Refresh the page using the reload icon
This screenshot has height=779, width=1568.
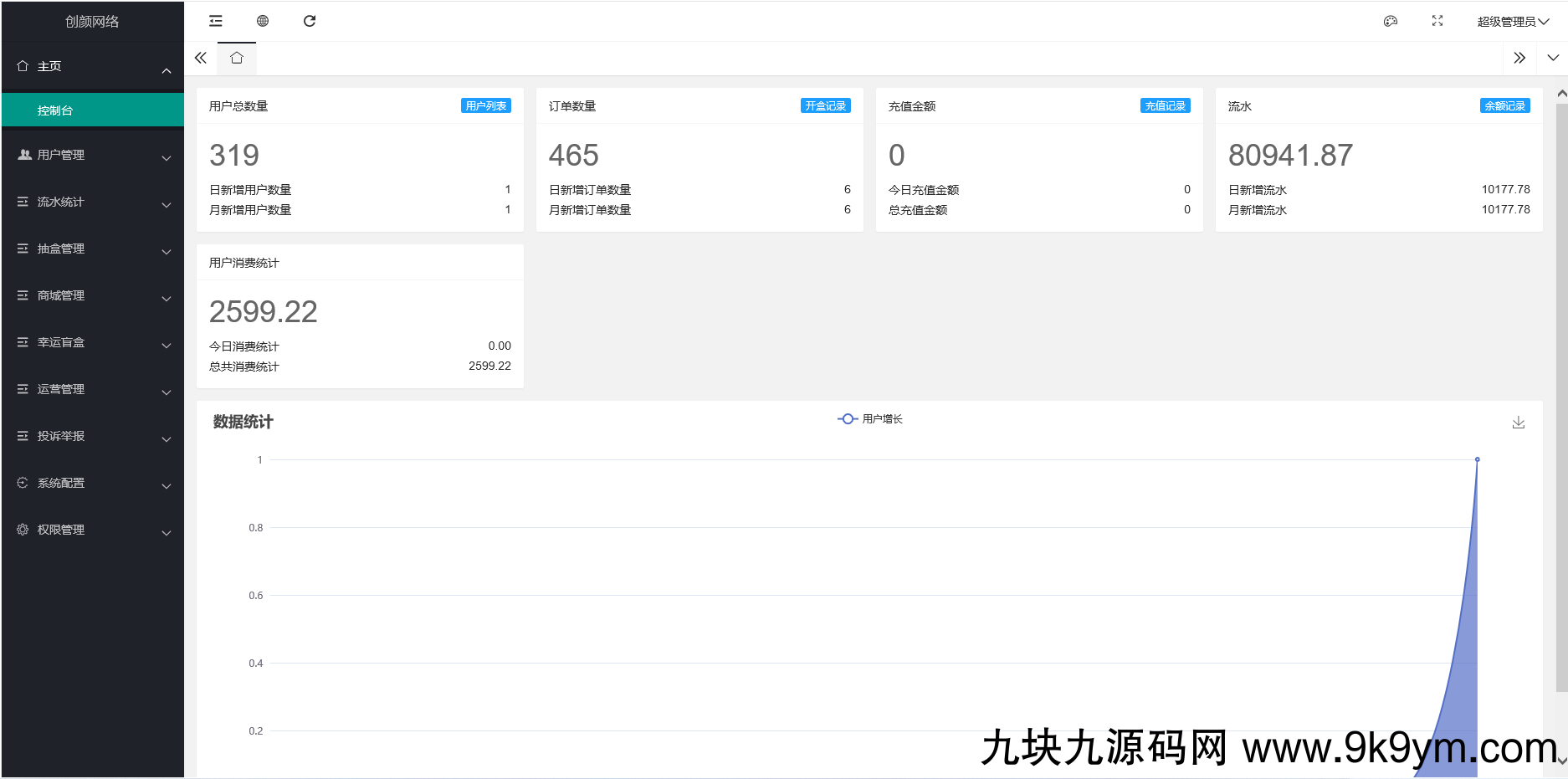click(x=310, y=20)
